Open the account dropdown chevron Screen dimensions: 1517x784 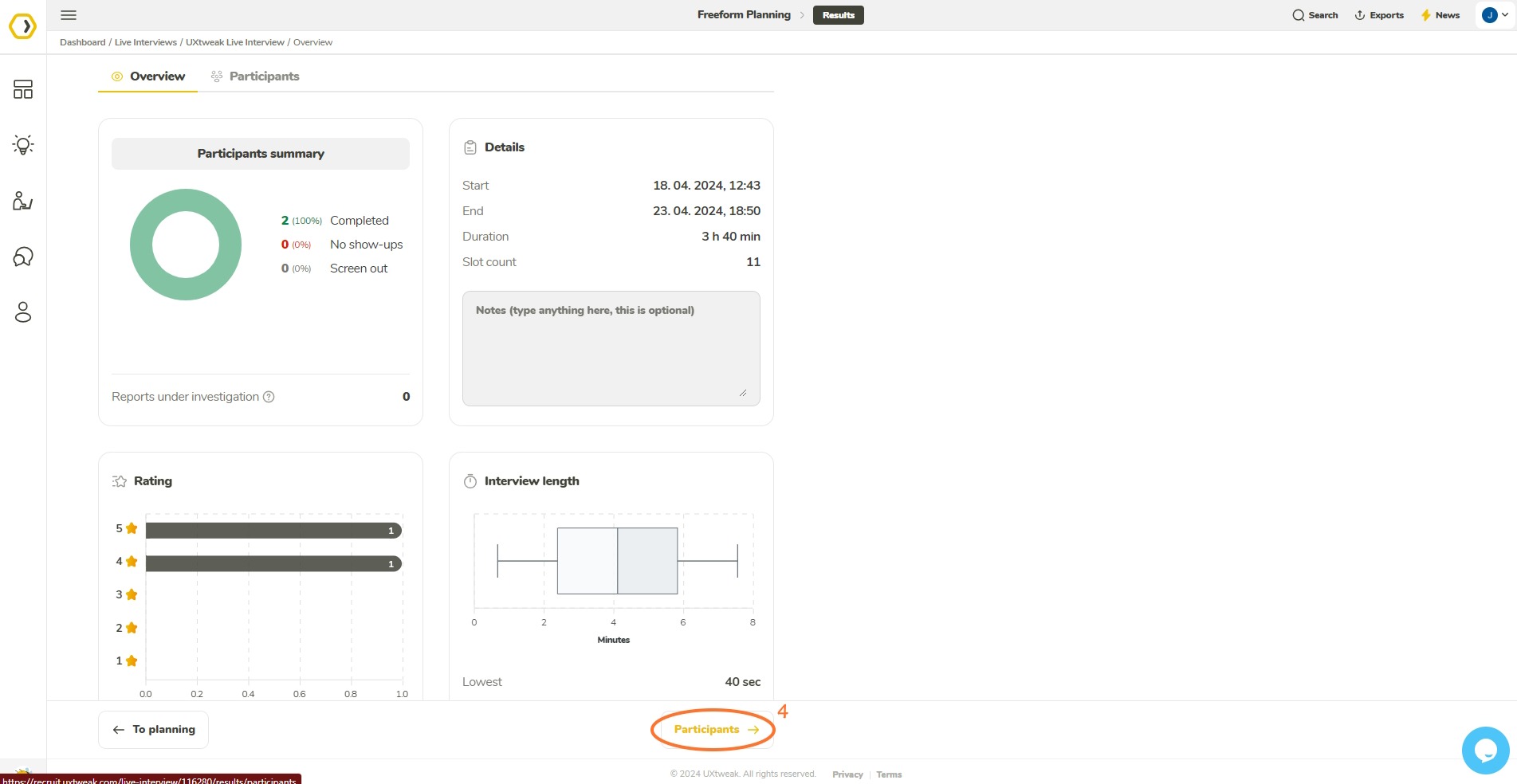(1505, 14)
